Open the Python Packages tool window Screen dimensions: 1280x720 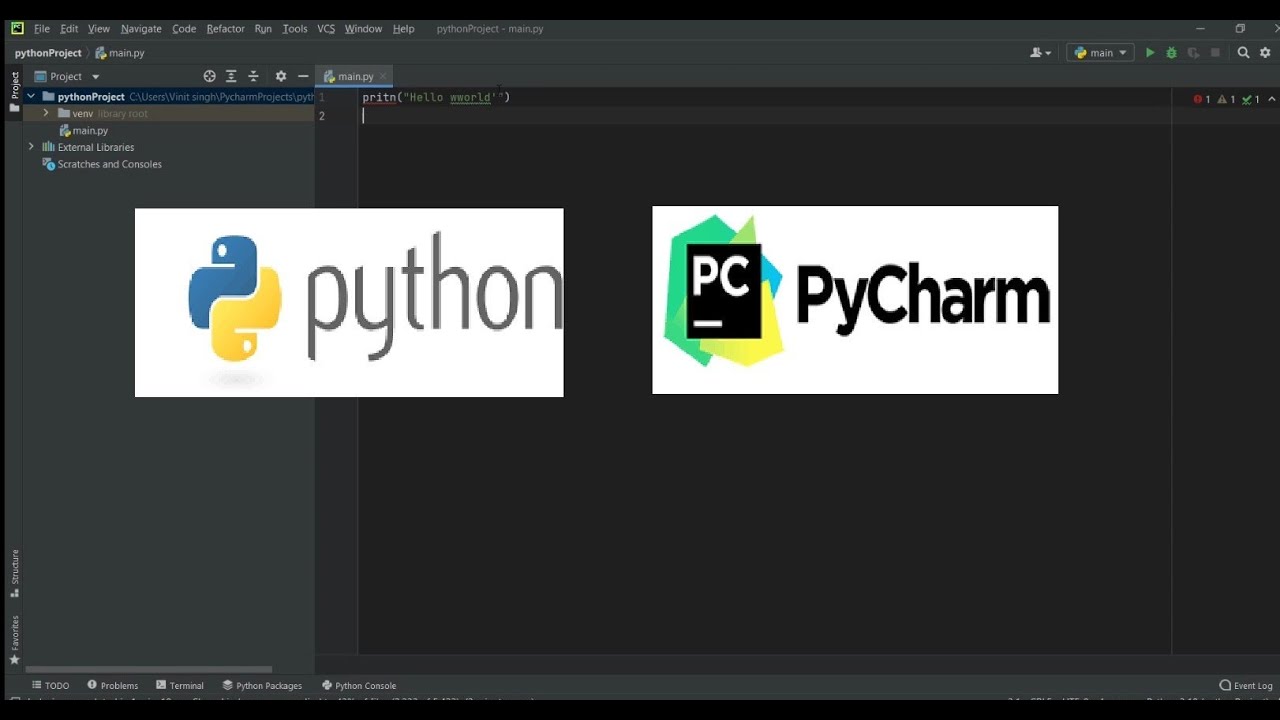(x=262, y=685)
